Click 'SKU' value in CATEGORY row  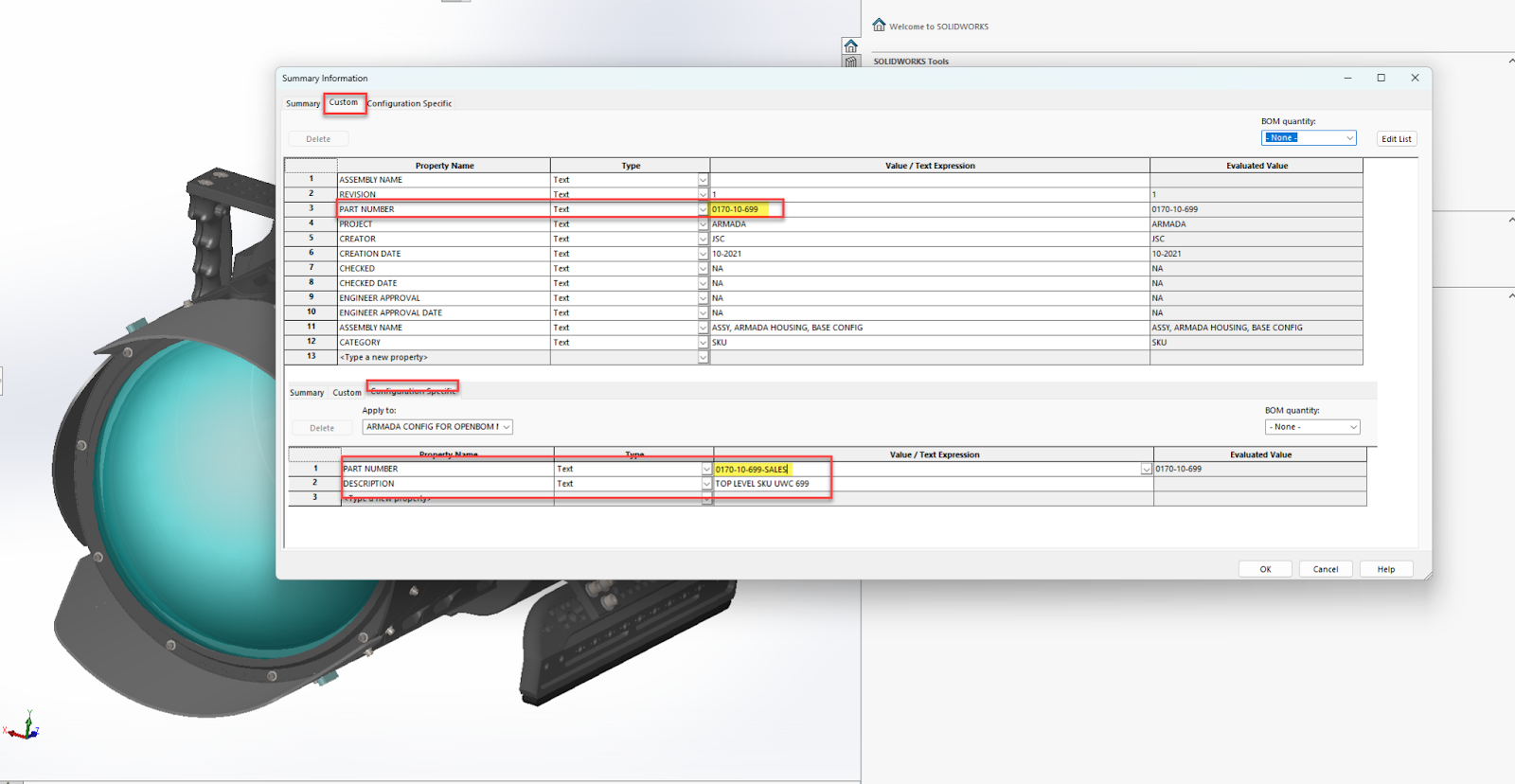point(930,343)
